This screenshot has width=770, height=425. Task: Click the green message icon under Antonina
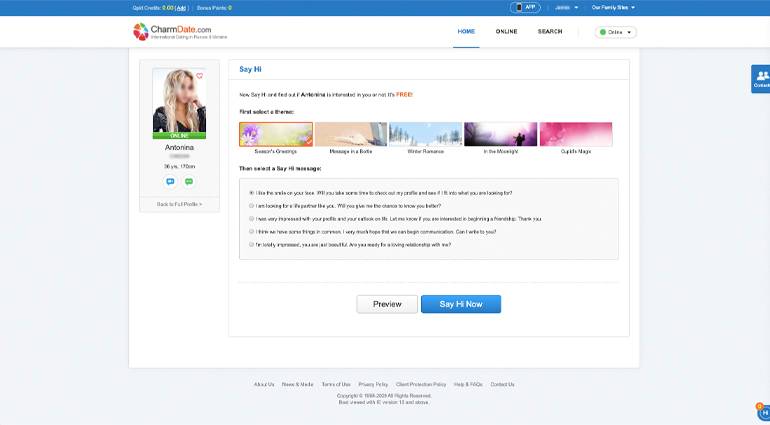pos(188,182)
